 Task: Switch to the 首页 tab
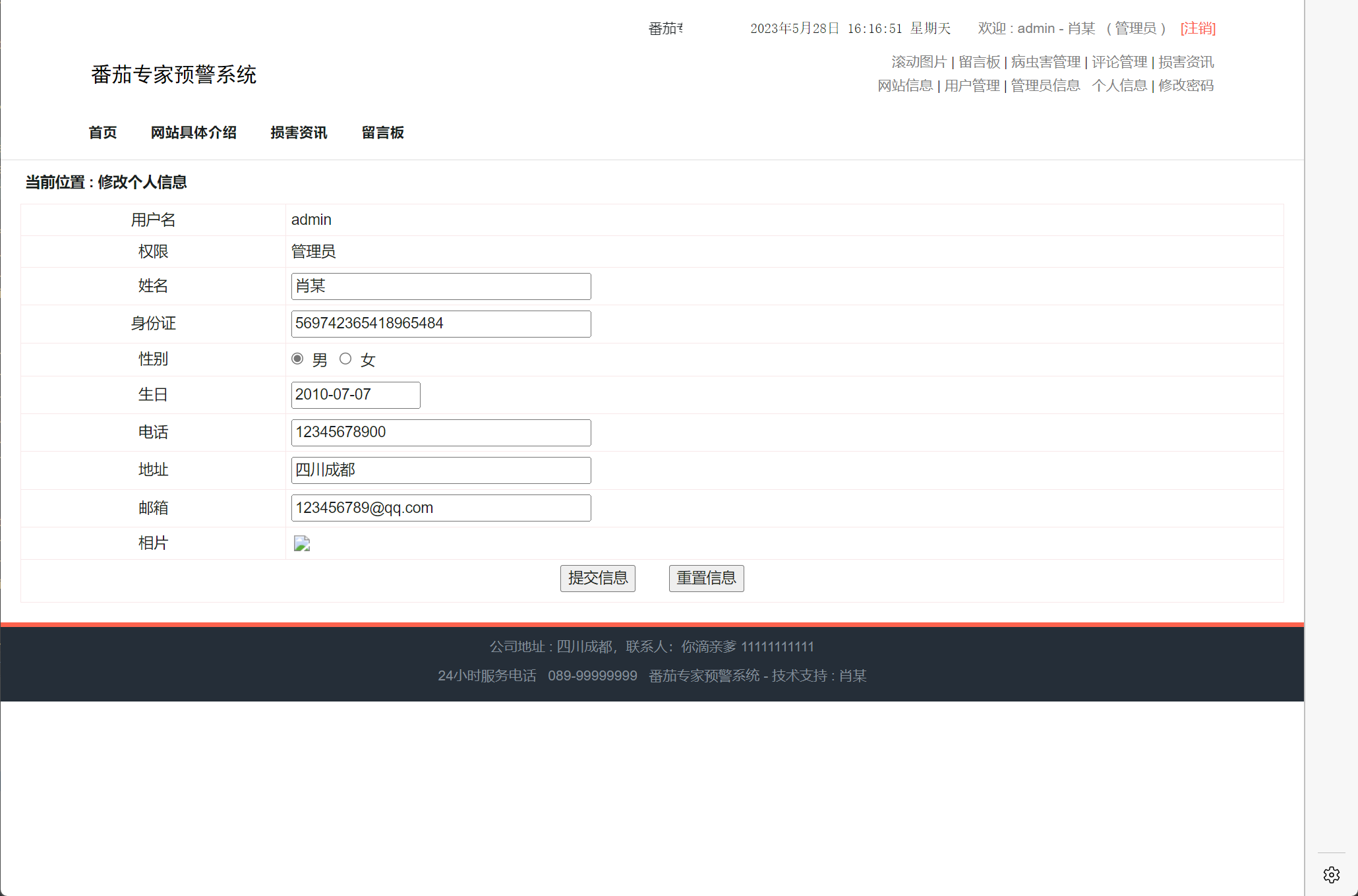pyautogui.click(x=103, y=133)
